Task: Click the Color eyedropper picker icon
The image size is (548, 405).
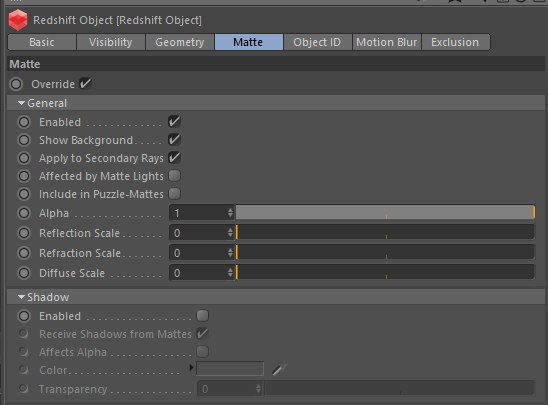Action: 279,369
